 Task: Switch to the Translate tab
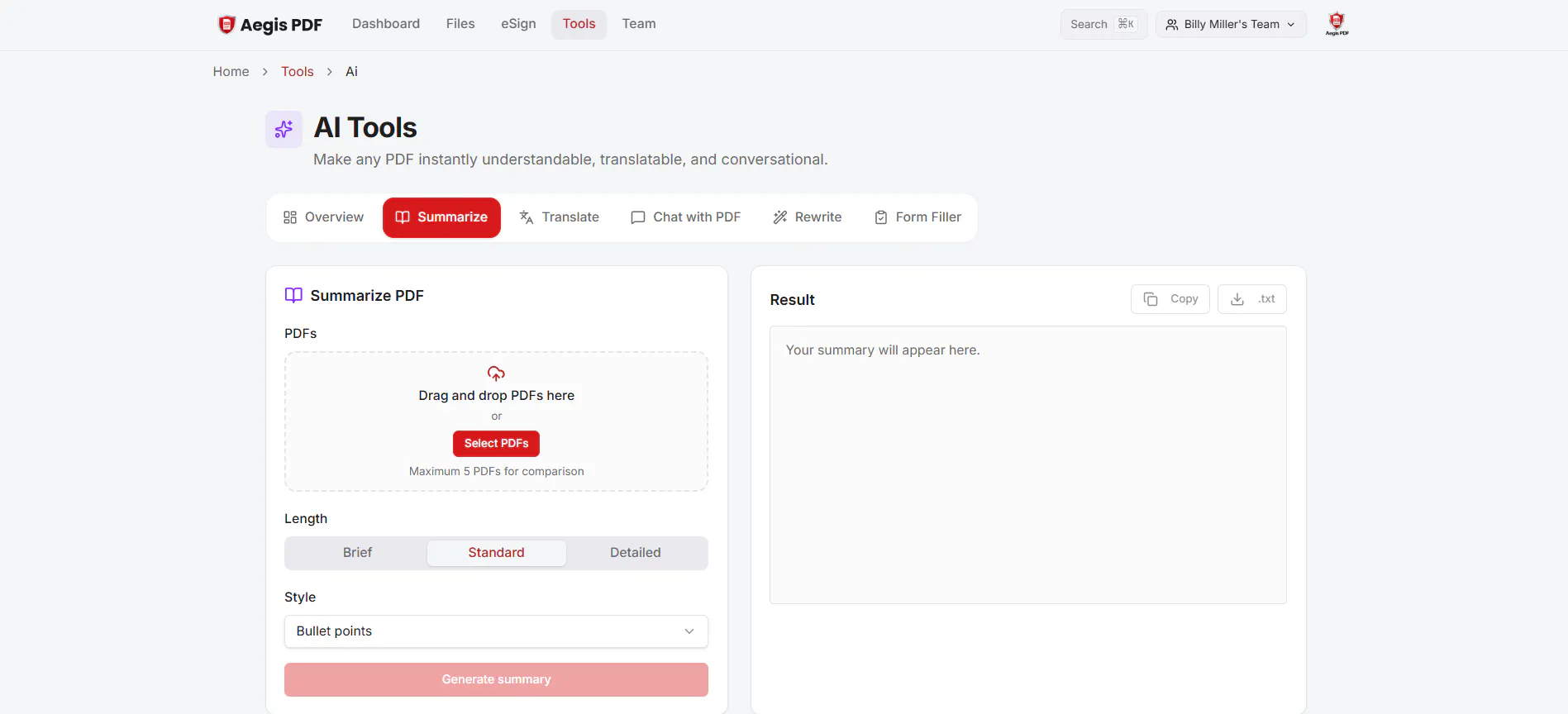[559, 217]
